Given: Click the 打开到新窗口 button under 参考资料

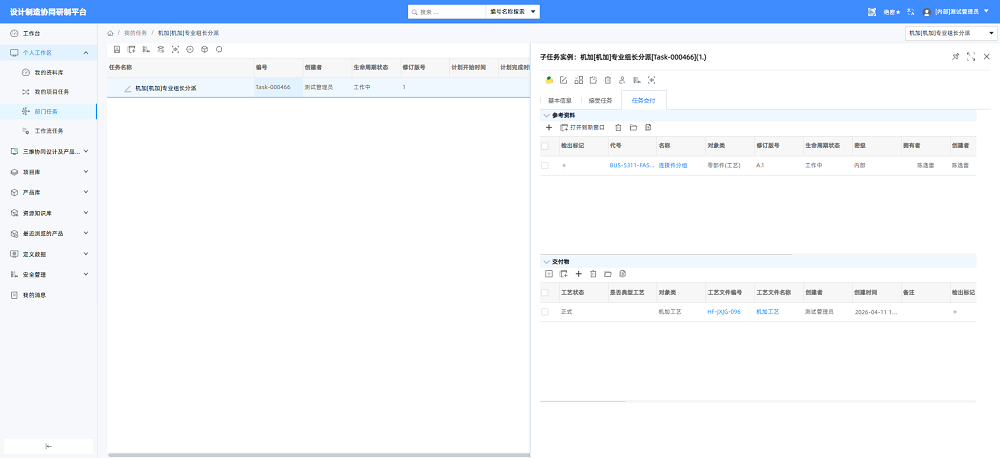Looking at the screenshot, I should coord(582,128).
